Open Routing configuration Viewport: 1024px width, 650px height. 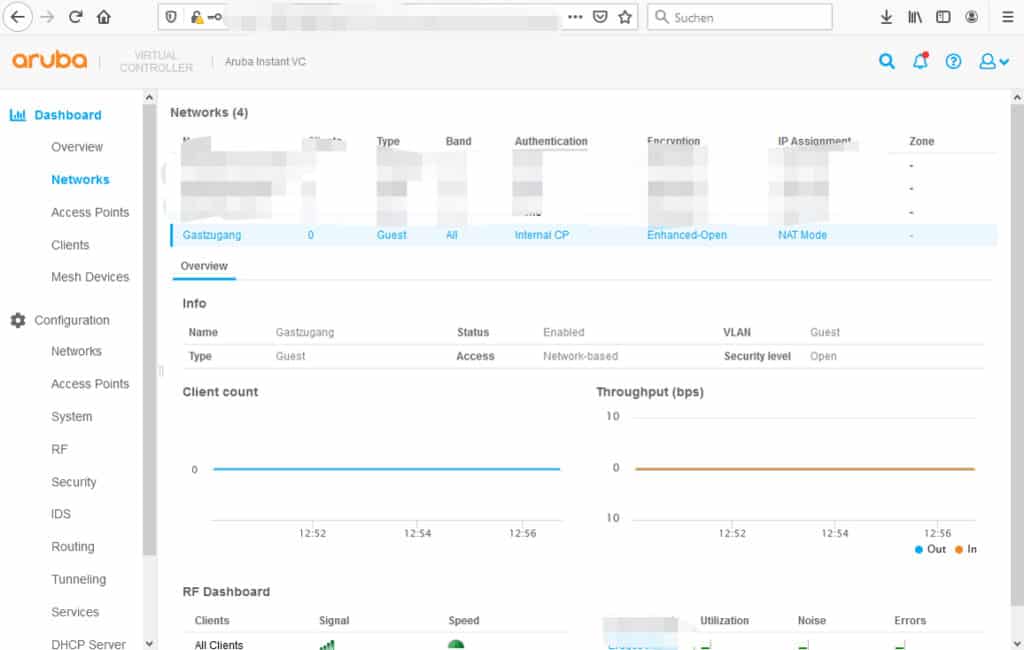72,547
